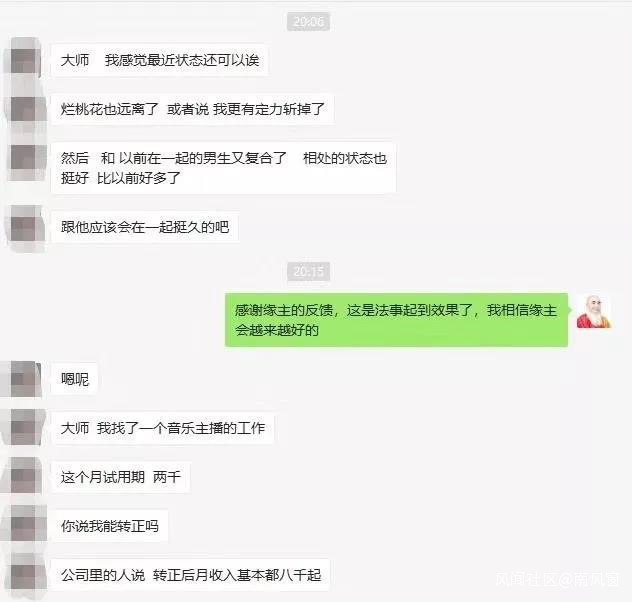Select the bubble about '以前在一起的男生又复合了'
This screenshot has height=602, width=632.
pyautogui.click(x=224, y=168)
